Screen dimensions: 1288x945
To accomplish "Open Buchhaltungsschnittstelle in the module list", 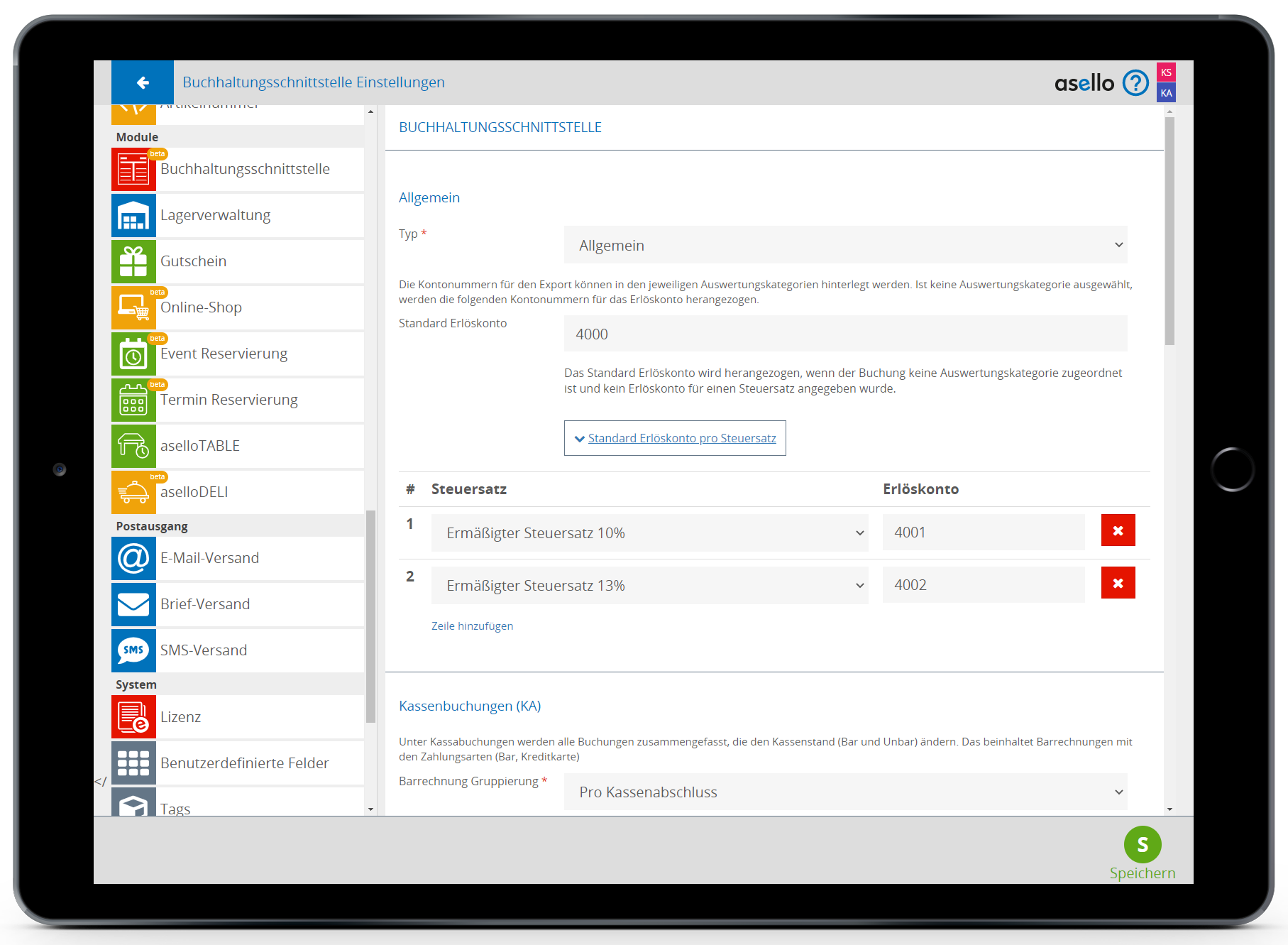I will [x=245, y=170].
